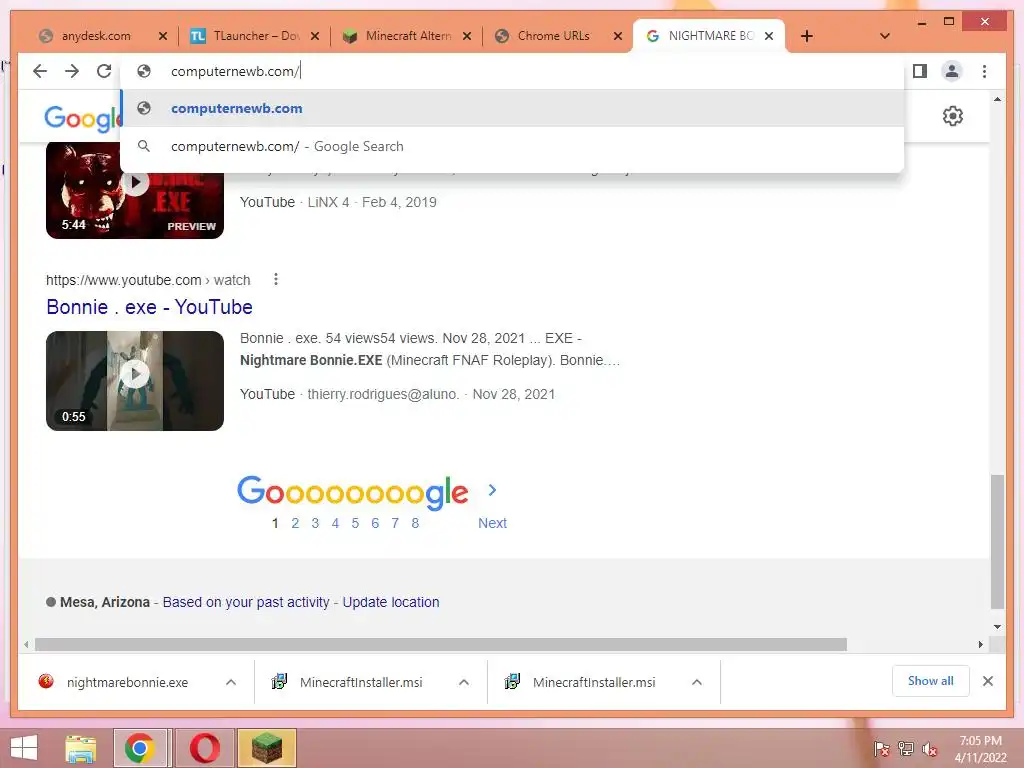
Task: Go to results page 4
Action: tap(335, 523)
